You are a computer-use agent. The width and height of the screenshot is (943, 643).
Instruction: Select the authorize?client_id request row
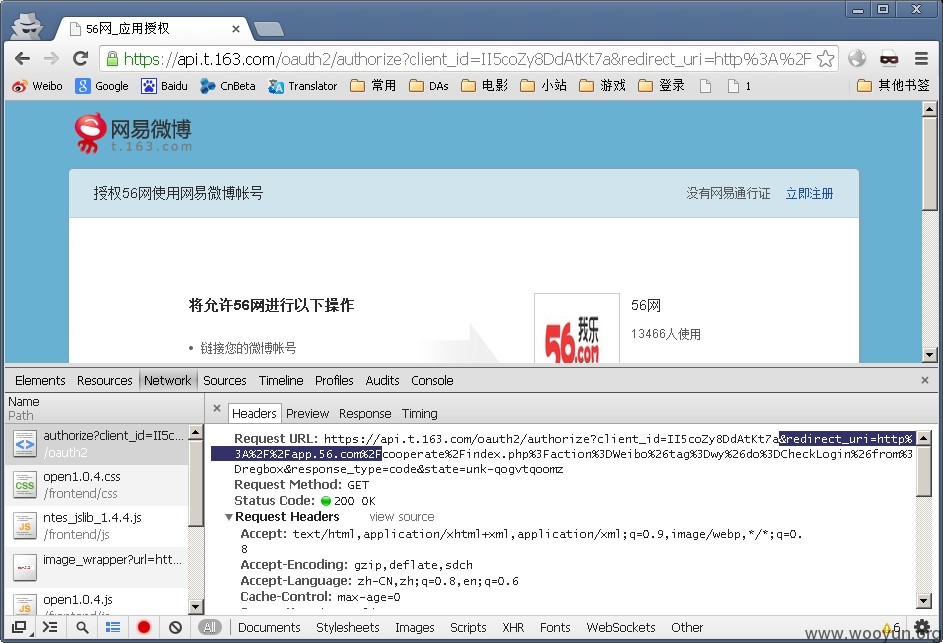click(x=97, y=444)
